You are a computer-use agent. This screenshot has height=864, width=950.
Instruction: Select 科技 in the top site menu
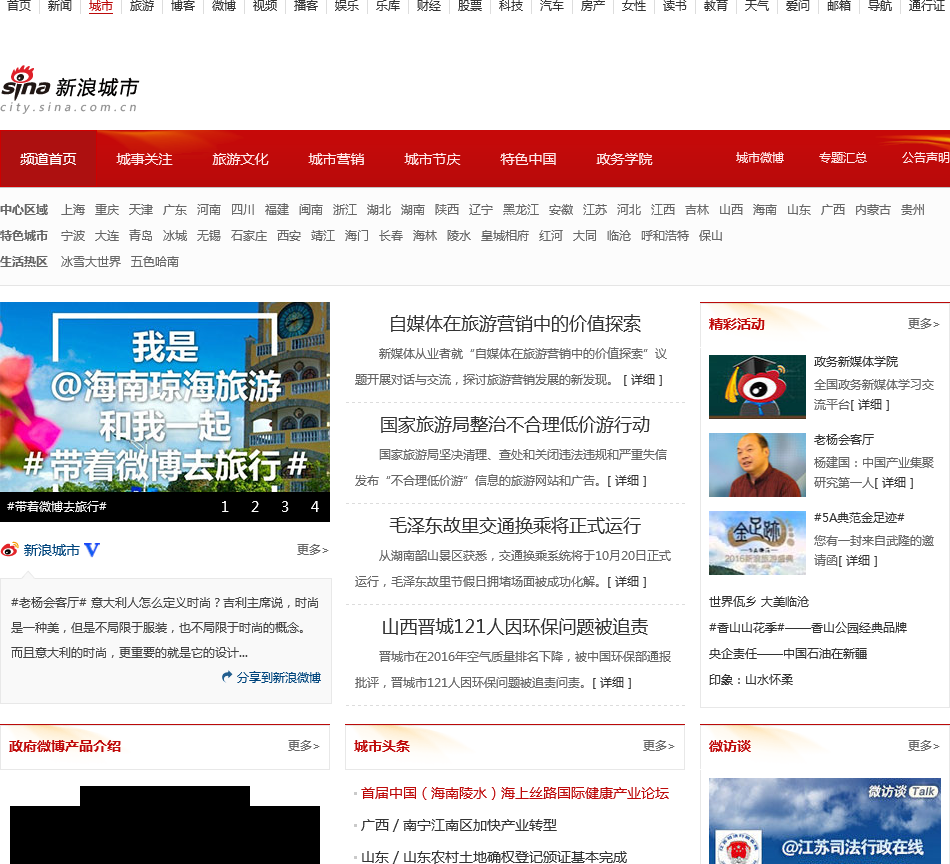pyautogui.click(x=510, y=6)
